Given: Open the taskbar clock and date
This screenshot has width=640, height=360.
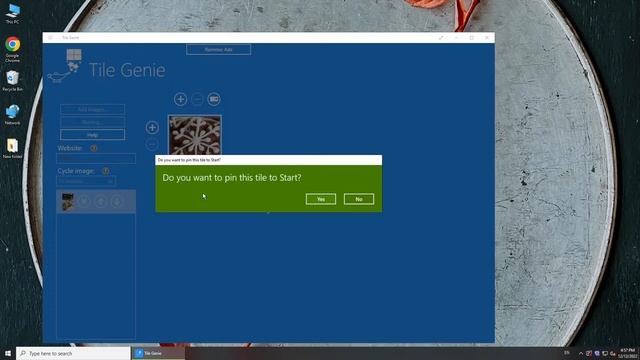Looking at the screenshot, I should pyautogui.click(x=627, y=353).
